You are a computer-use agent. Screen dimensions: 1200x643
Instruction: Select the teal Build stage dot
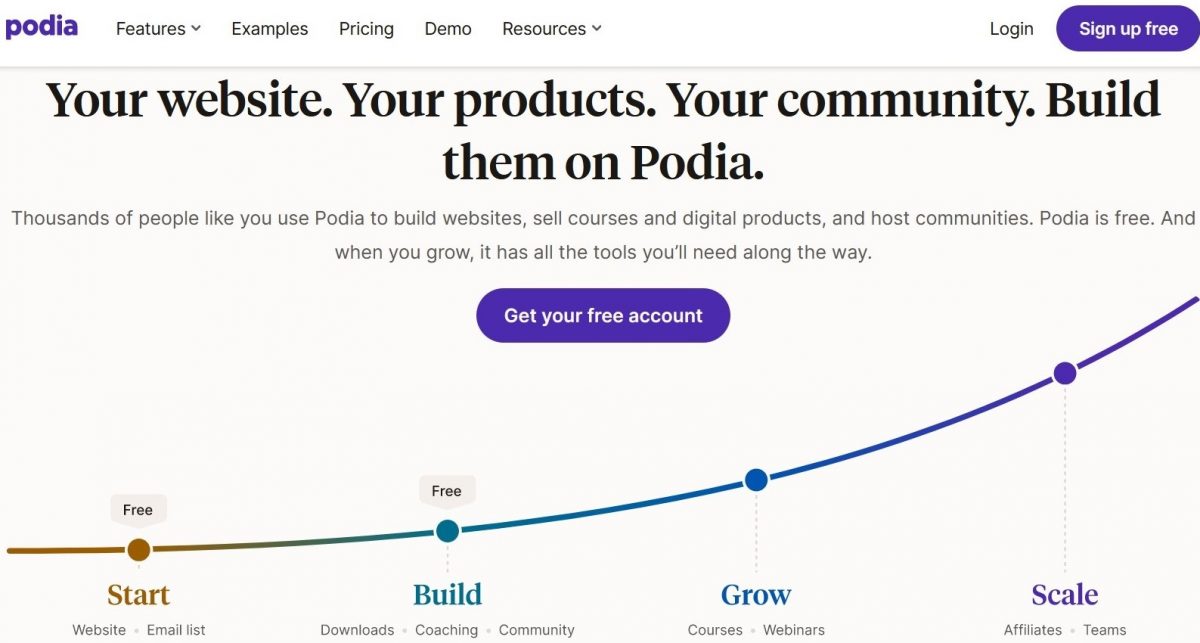[x=447, y=531]
